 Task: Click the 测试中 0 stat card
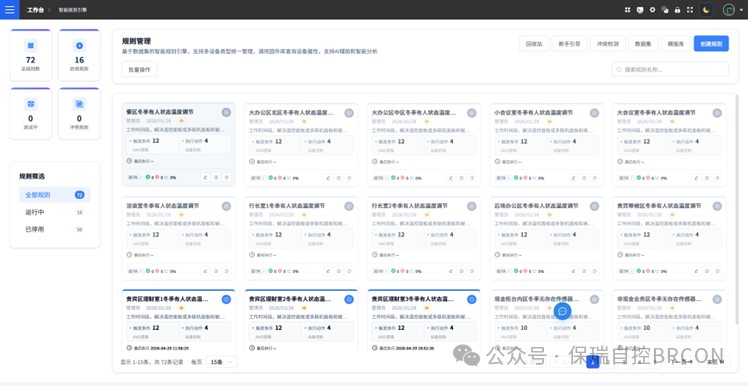click(x=31, y=113)
